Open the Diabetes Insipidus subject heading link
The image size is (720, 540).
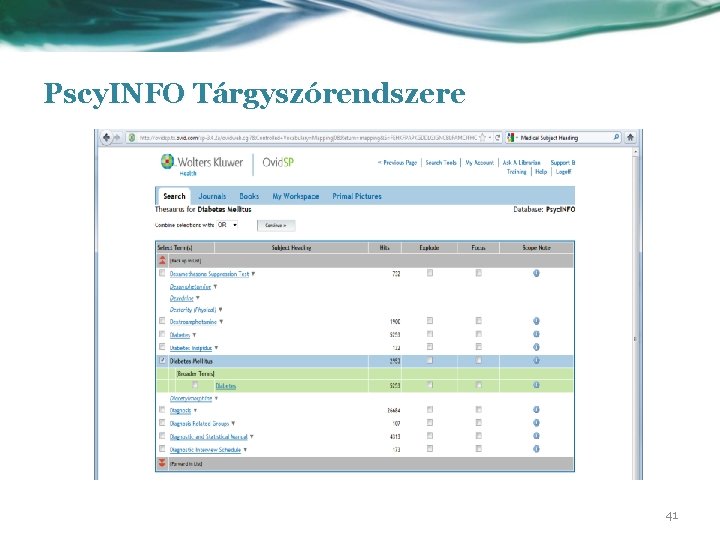[191, 348]
